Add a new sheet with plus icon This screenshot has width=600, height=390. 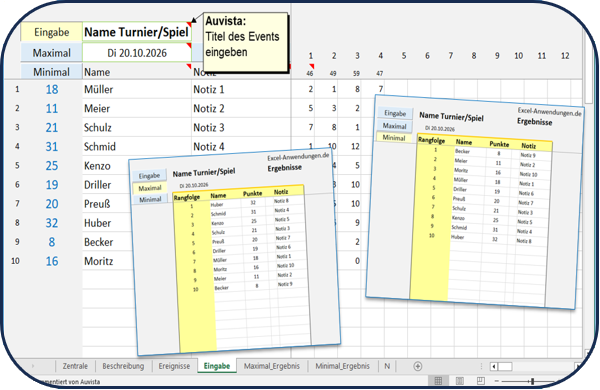click(417, 366)
